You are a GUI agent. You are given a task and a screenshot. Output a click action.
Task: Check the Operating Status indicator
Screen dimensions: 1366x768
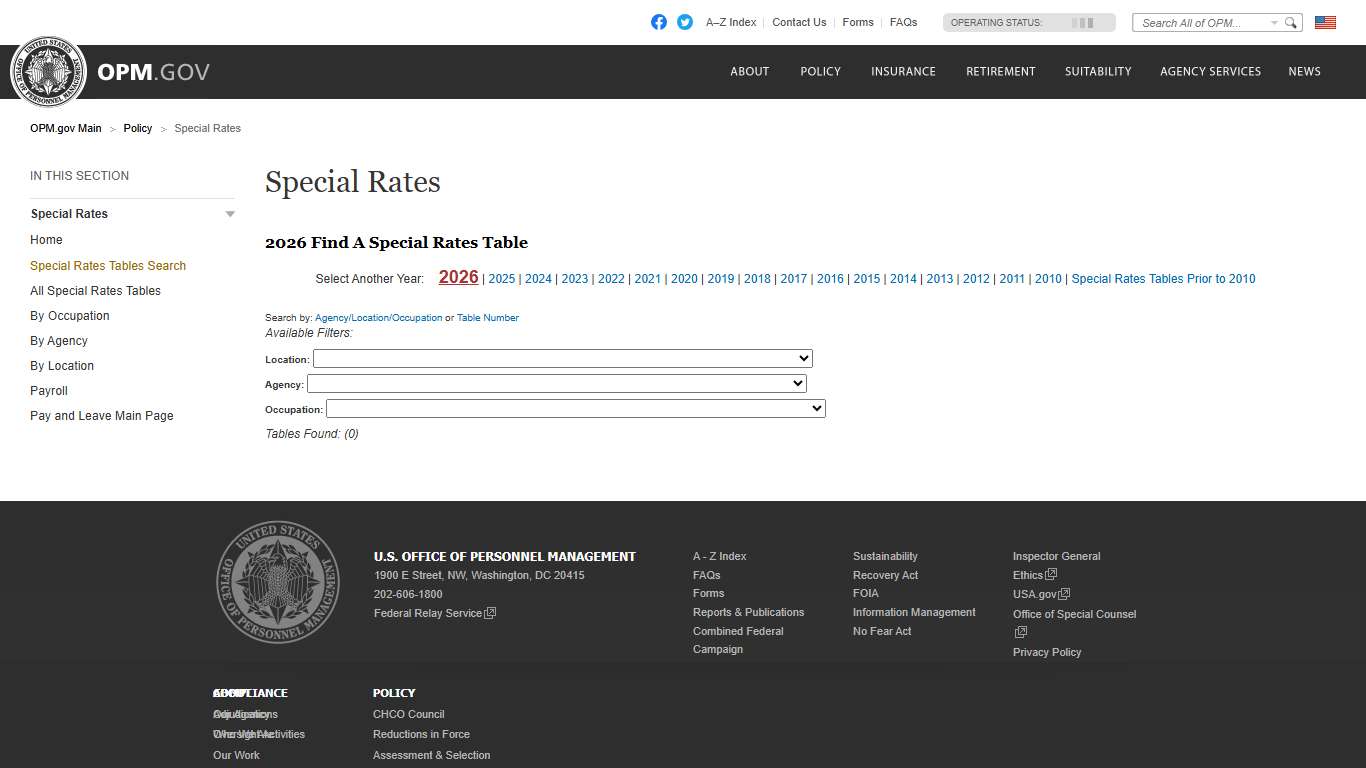pyautogui.click(x=1029, y=22)
